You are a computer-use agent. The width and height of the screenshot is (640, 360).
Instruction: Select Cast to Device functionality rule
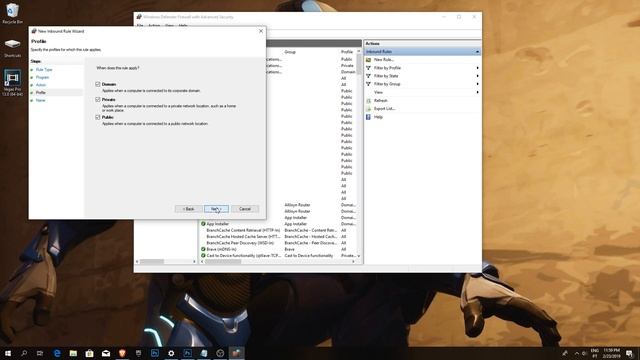point(243,256)
